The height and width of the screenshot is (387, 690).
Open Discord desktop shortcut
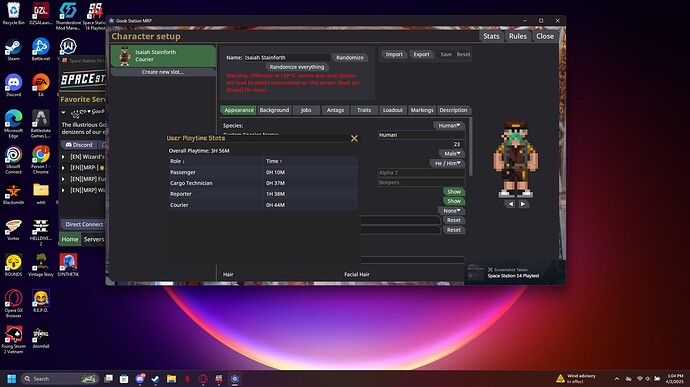click(13, 85)
